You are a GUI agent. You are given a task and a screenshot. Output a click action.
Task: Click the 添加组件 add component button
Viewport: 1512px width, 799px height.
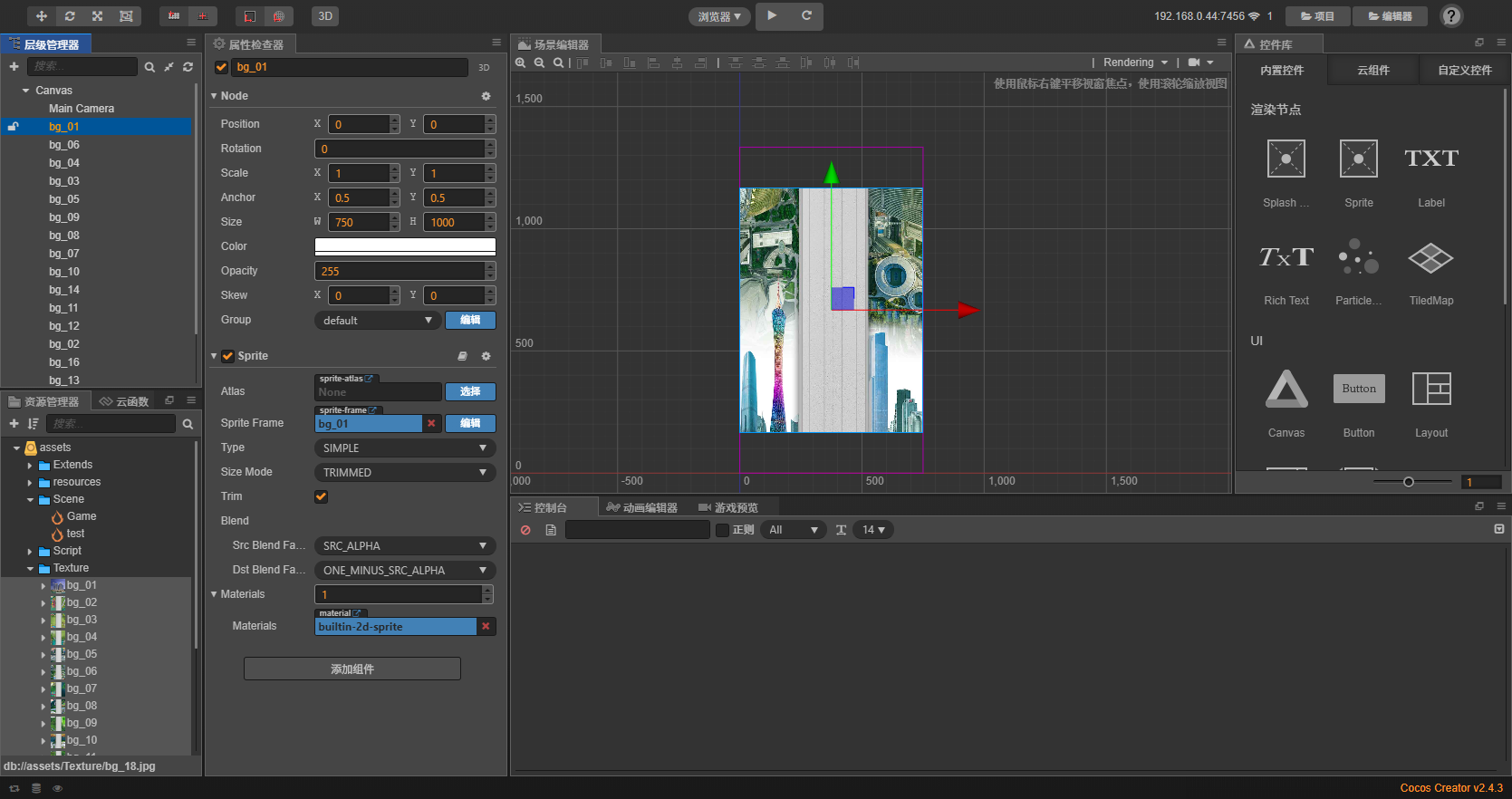coord(352,669)
